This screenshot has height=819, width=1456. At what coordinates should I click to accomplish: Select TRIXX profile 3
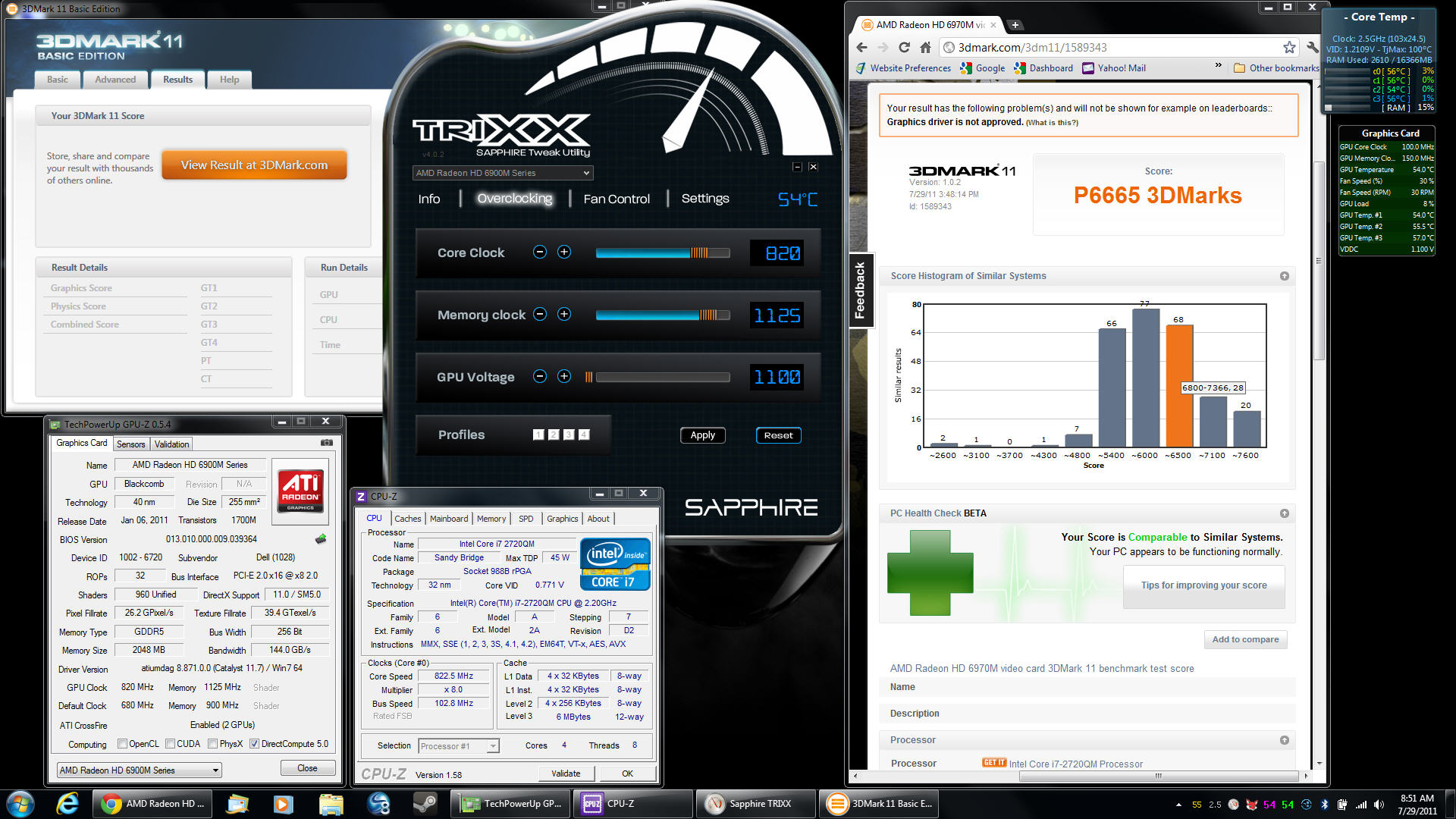pyautogui.click(x=569, y=435)
